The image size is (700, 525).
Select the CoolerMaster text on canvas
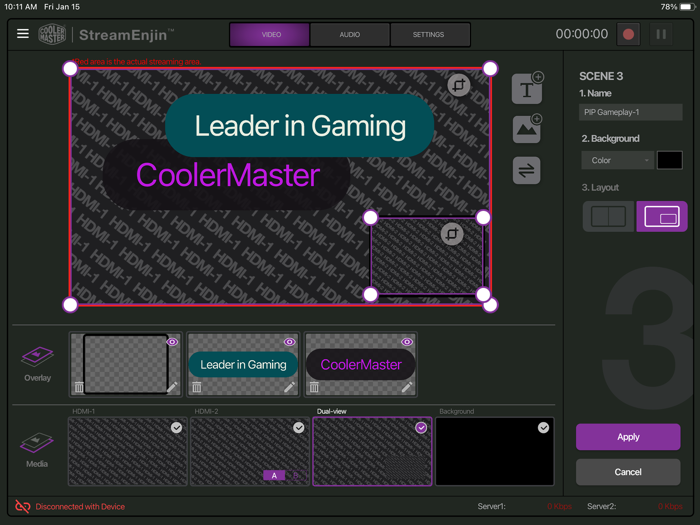pos(227,175)
